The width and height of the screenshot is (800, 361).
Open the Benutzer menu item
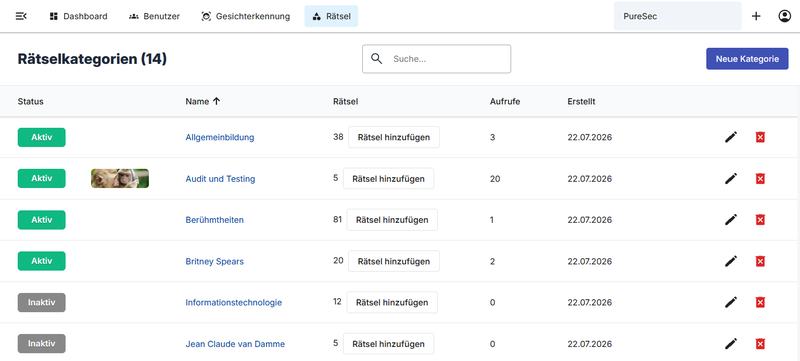click(154, 16)
